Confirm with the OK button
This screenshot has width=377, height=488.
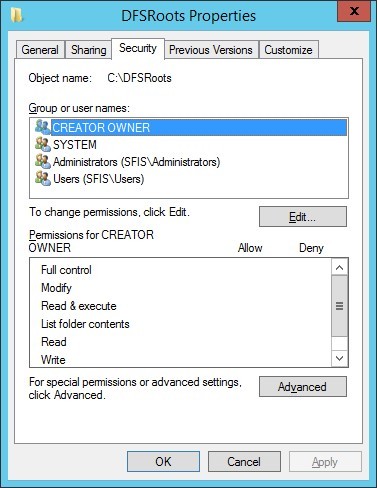163,462
